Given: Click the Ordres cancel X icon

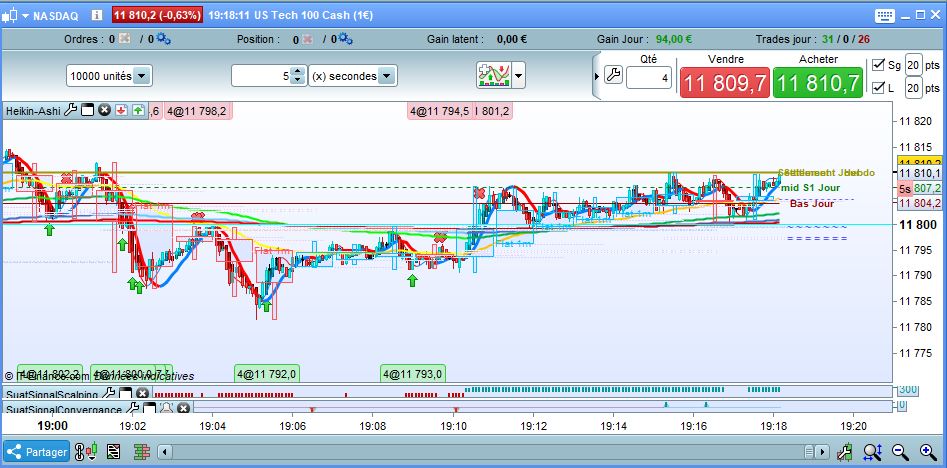Looking at the screenshot, I should [124, 39].
